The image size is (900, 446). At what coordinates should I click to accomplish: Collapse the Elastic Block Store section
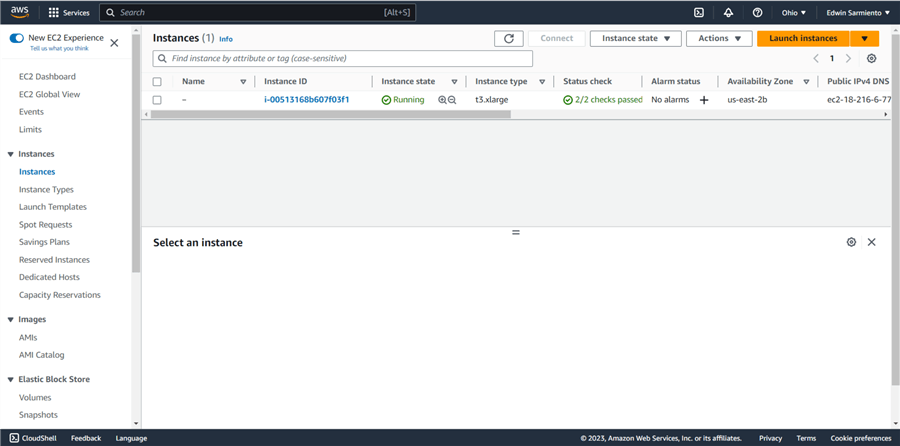click(x=10, y=379)
